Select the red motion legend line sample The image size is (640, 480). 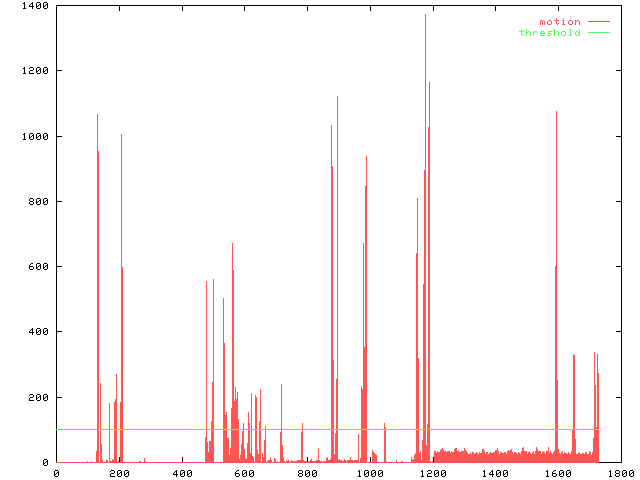click(x=598, y=21)
